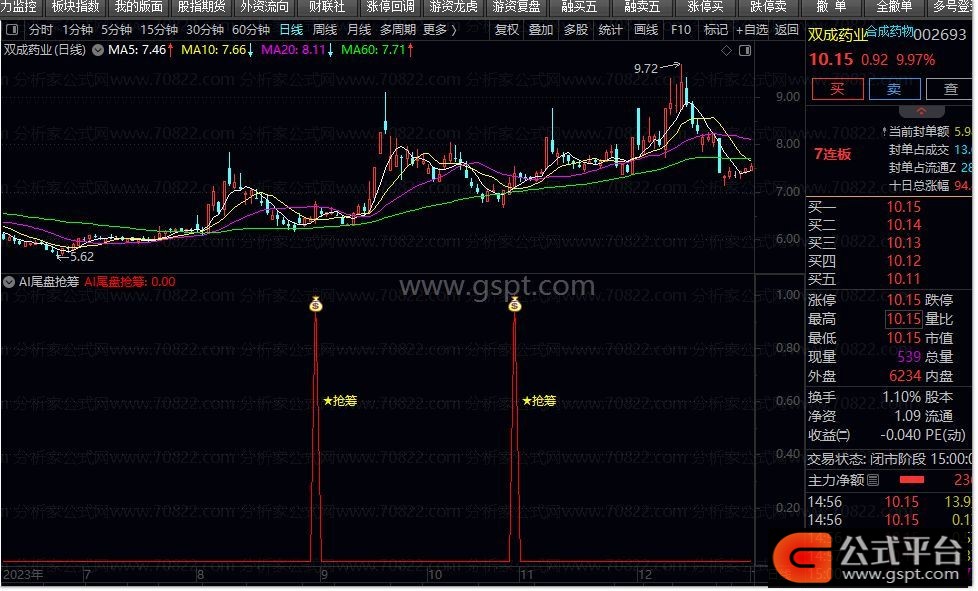Screen dimensions: 978x591
Task: Select the 日线 daily period
Action: (291, 30)
